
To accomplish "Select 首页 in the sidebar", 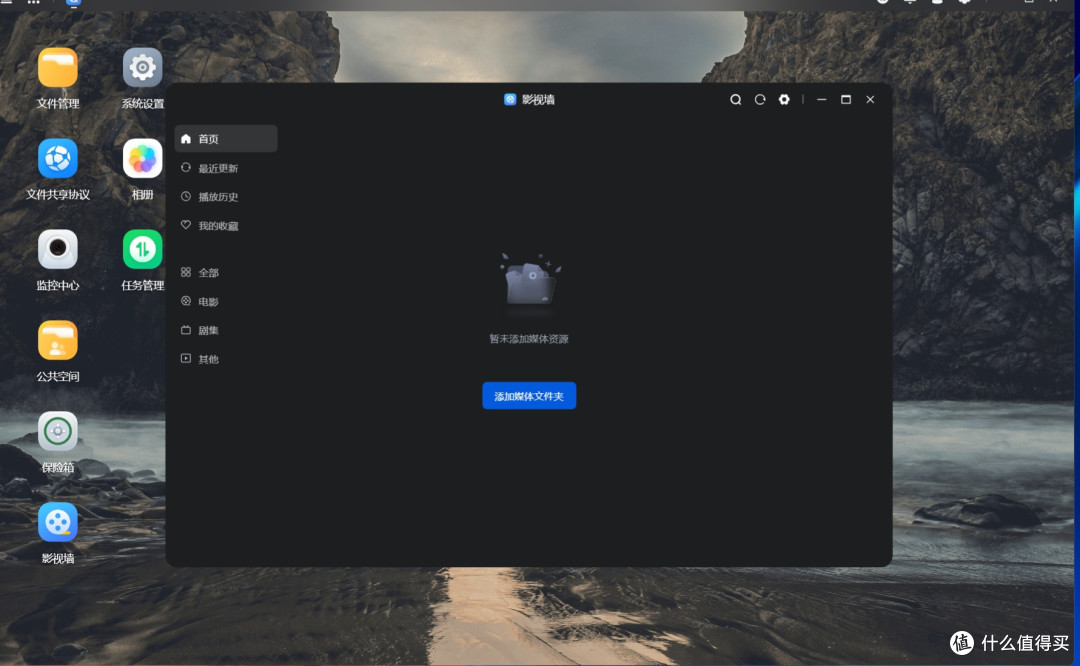I will click(x=226, y=138).
